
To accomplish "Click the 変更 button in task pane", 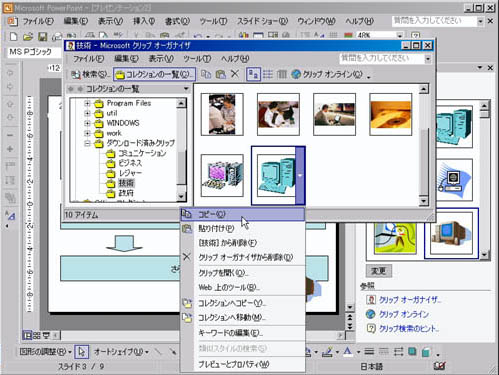I will (x=379, y=271).
